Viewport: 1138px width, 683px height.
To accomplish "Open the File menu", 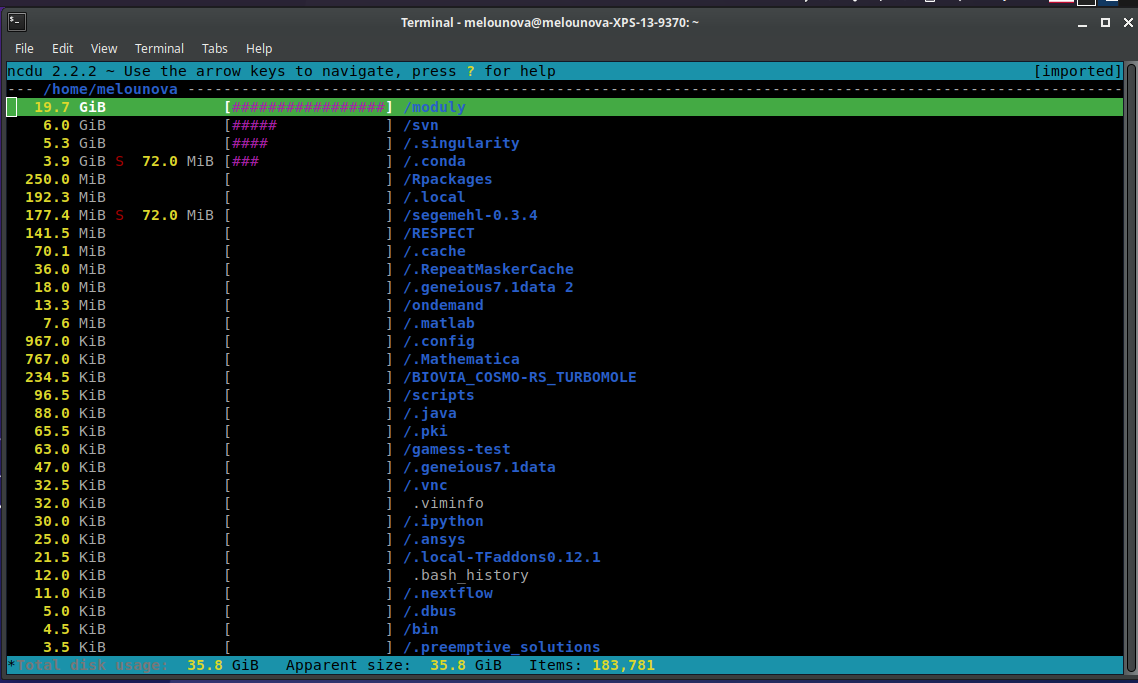I will coord(24,48).
